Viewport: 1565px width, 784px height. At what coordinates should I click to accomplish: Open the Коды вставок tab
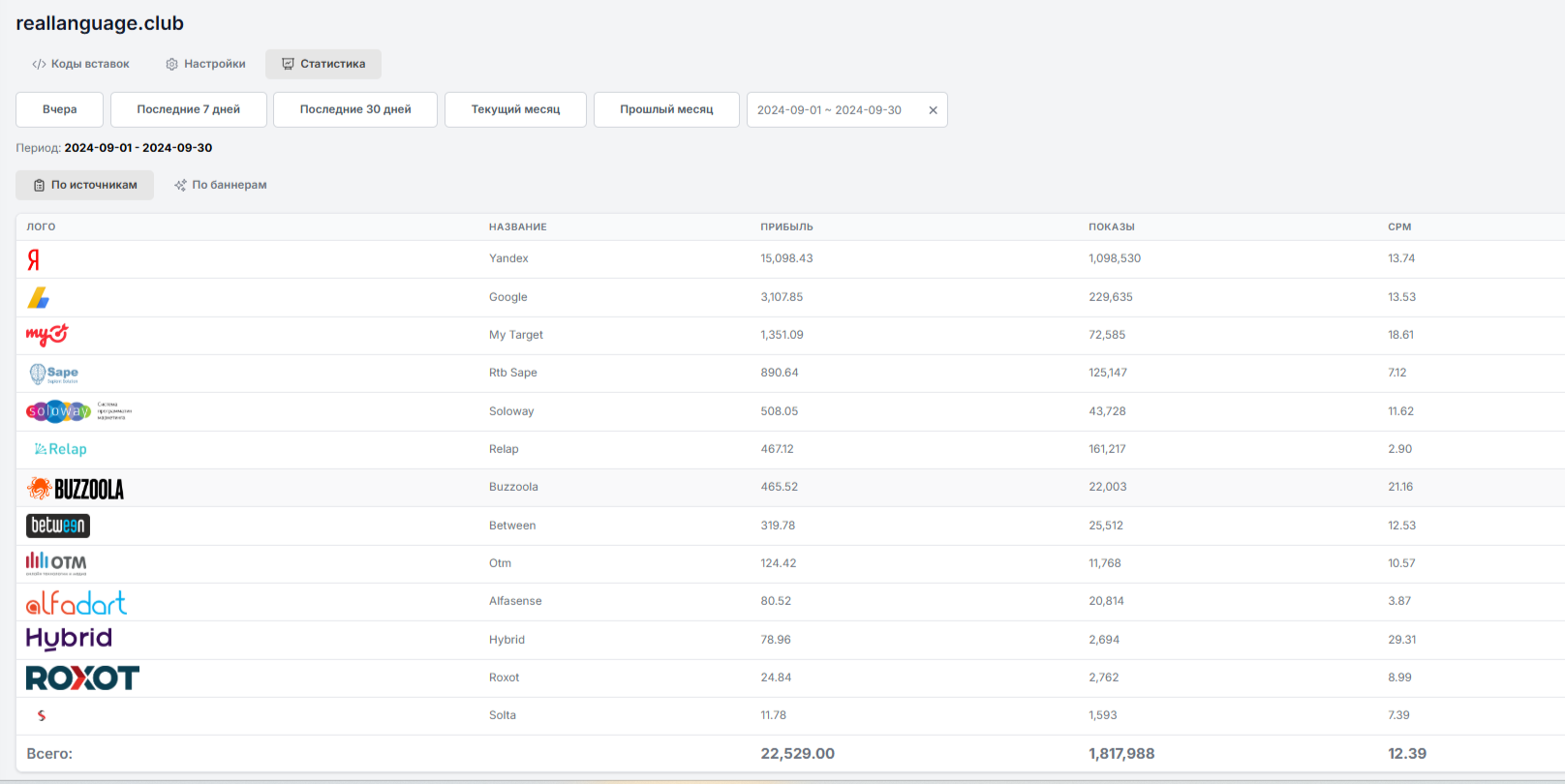[80, 64]
